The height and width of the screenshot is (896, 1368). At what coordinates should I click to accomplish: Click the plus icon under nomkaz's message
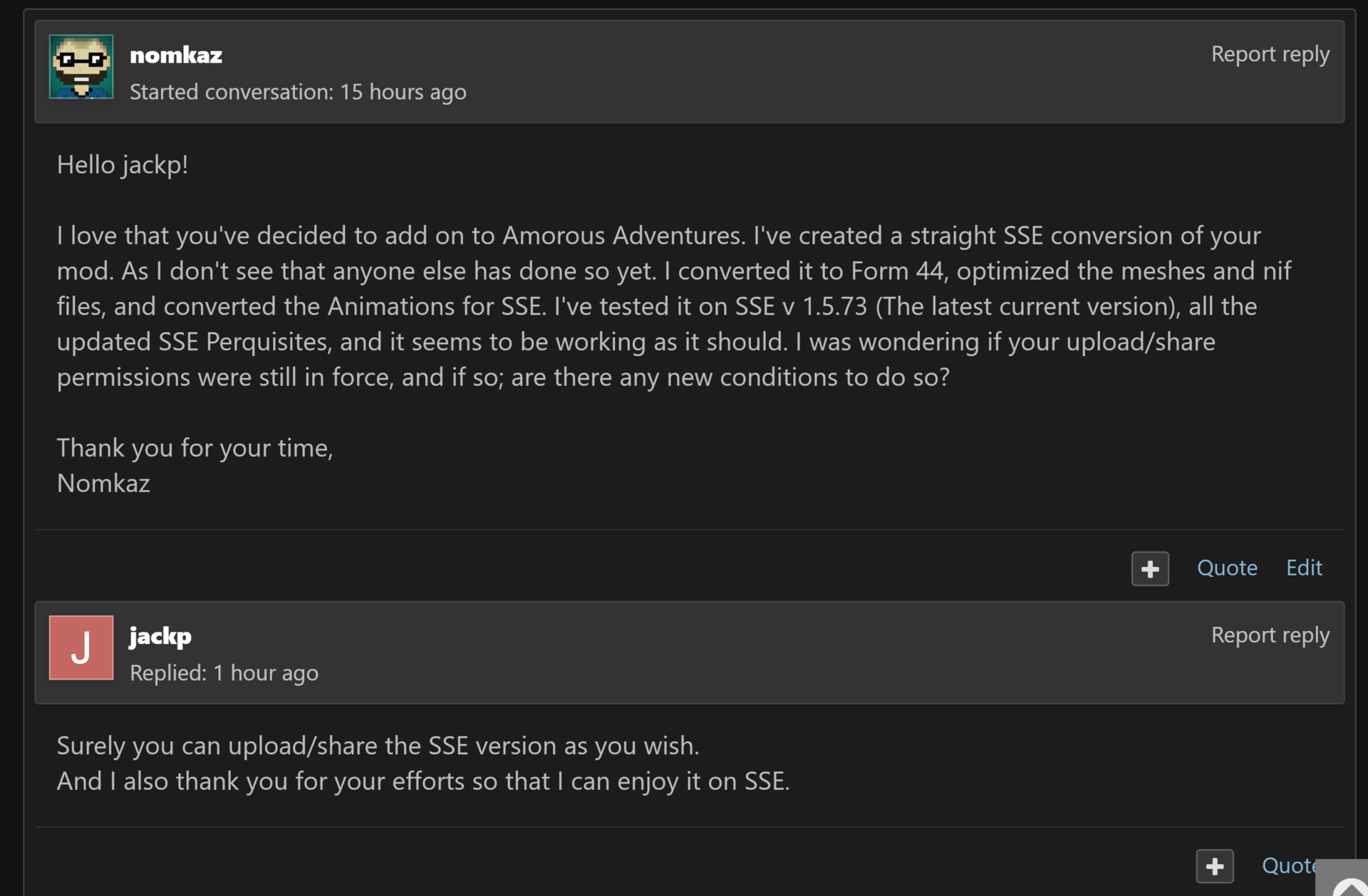[x=1150, y=568]
